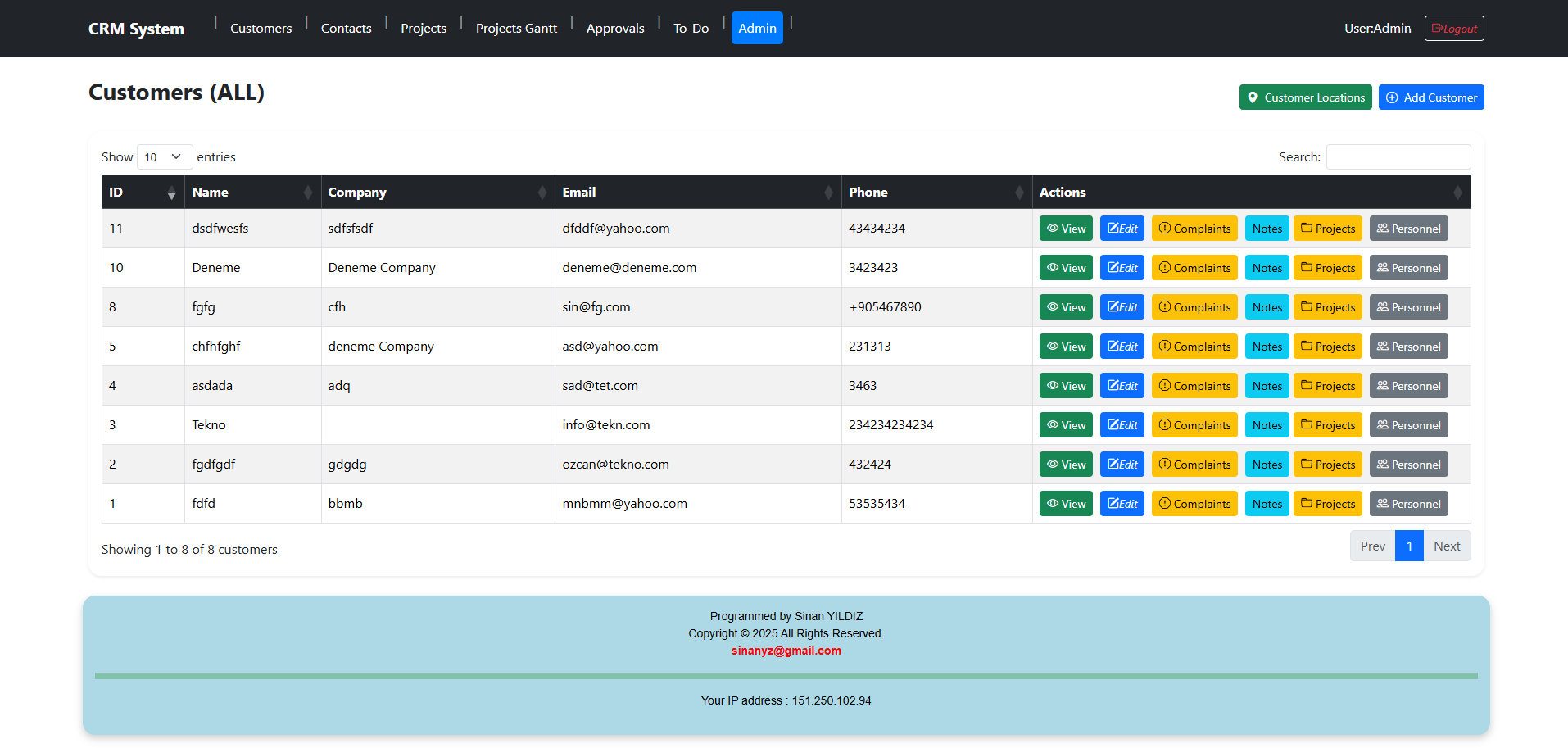Open Projects for fgfg
The width and height of the screenshot is (1568, 748).
pos(1328,307)
